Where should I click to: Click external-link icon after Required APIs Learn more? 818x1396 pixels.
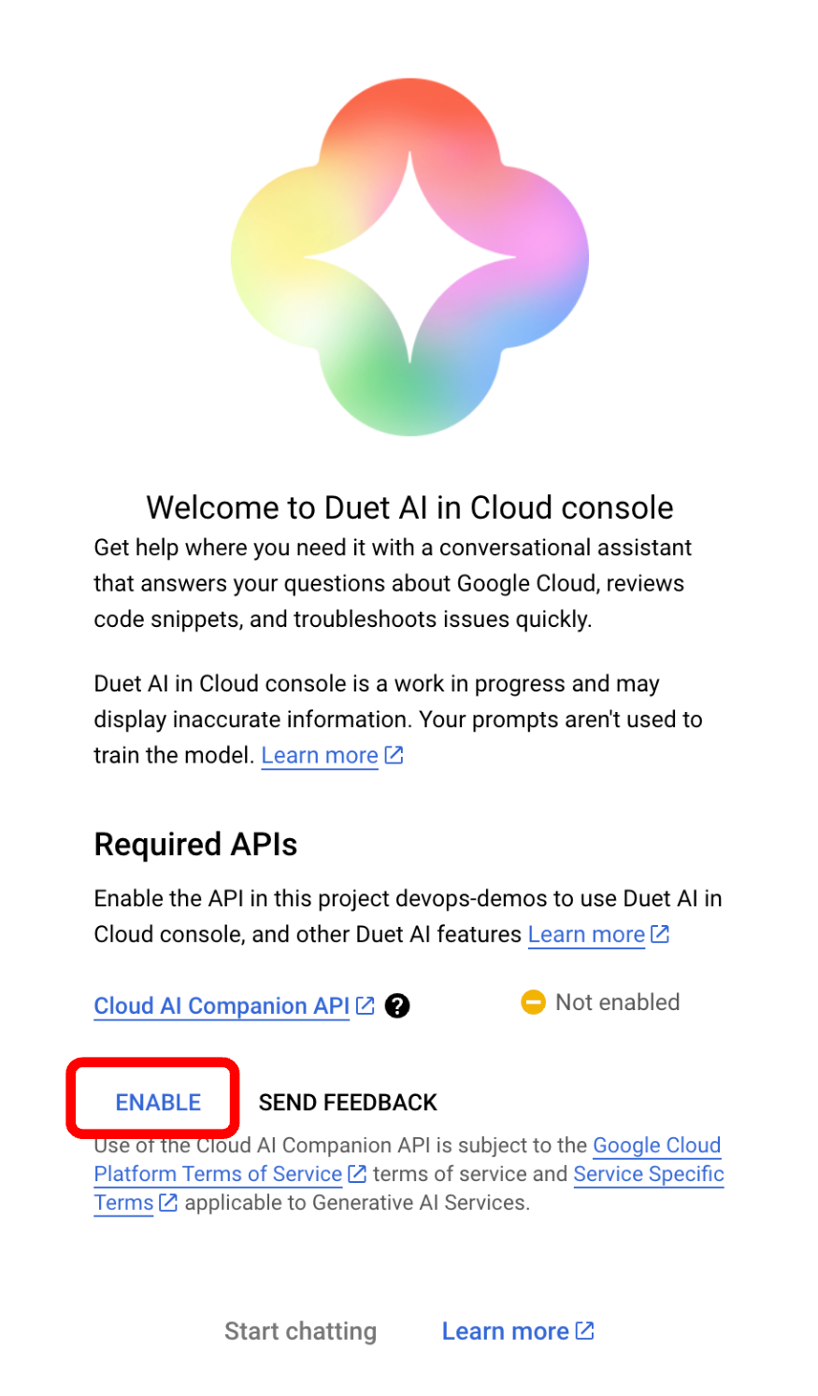[660, 934]
